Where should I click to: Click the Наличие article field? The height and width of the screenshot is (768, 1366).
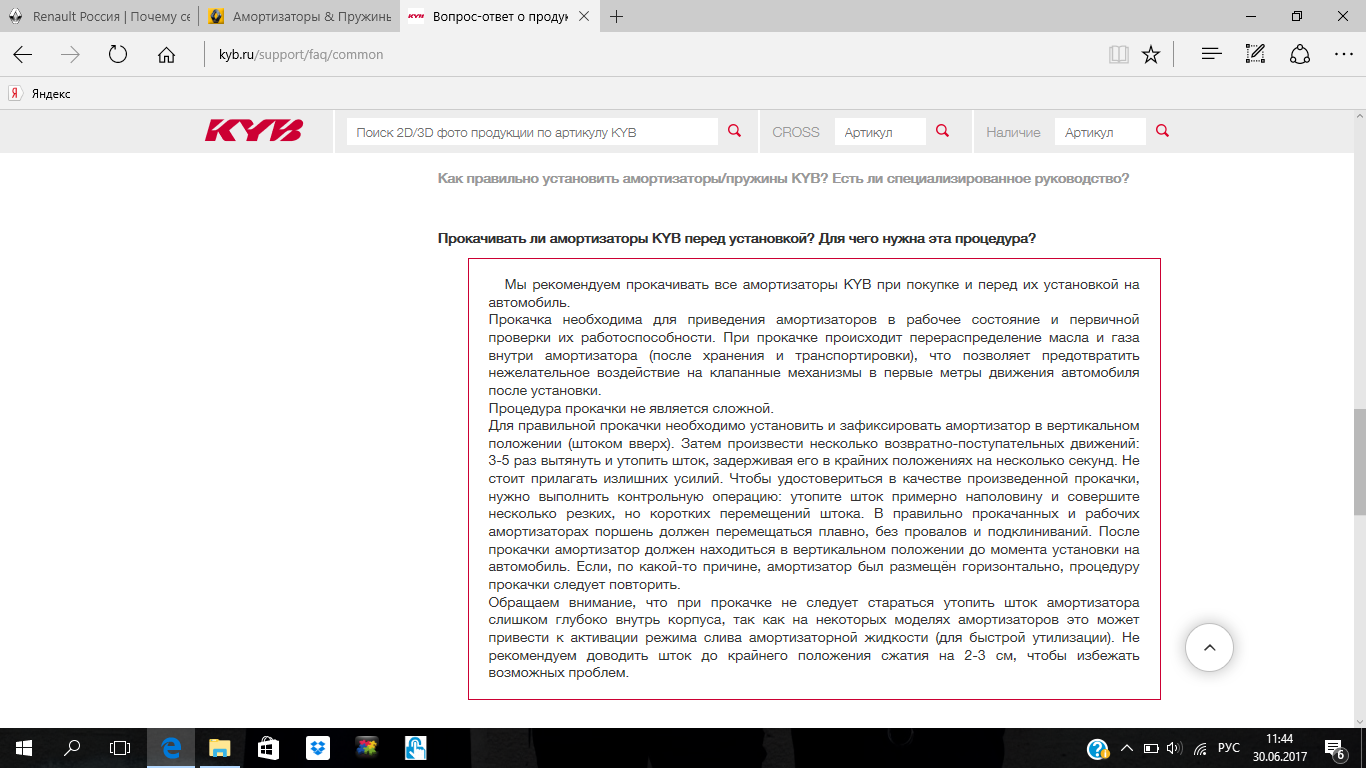(x=1100, y=132)
